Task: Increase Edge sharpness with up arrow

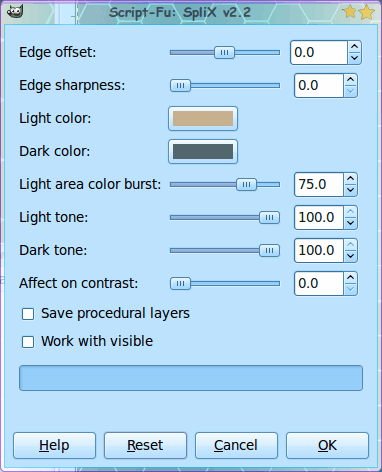Action: point(350,80)
